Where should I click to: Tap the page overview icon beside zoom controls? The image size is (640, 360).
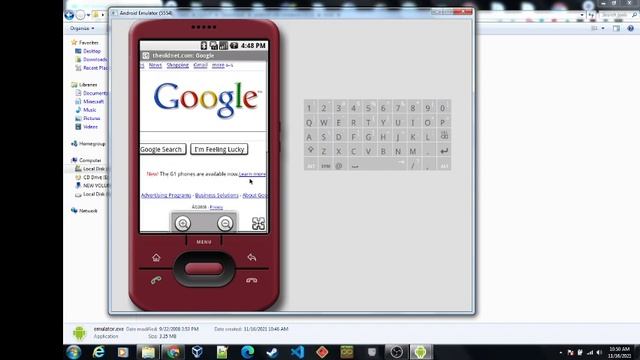[258, 223]
